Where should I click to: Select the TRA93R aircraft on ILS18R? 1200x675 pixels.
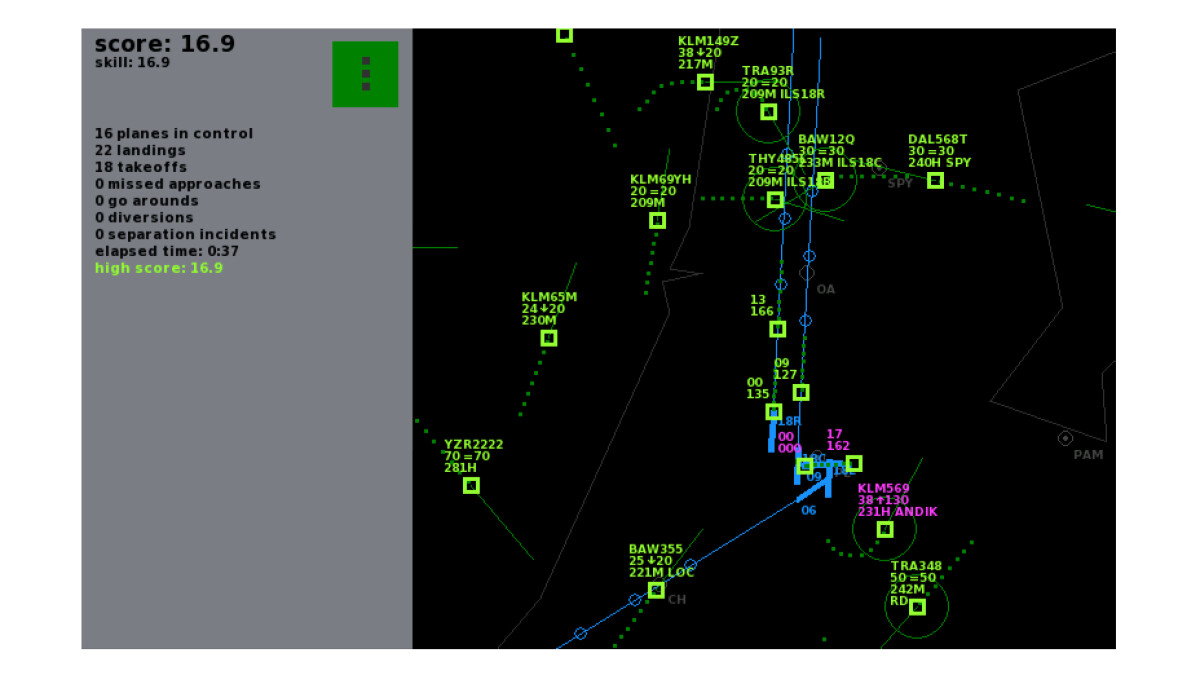tap(768, 112)
